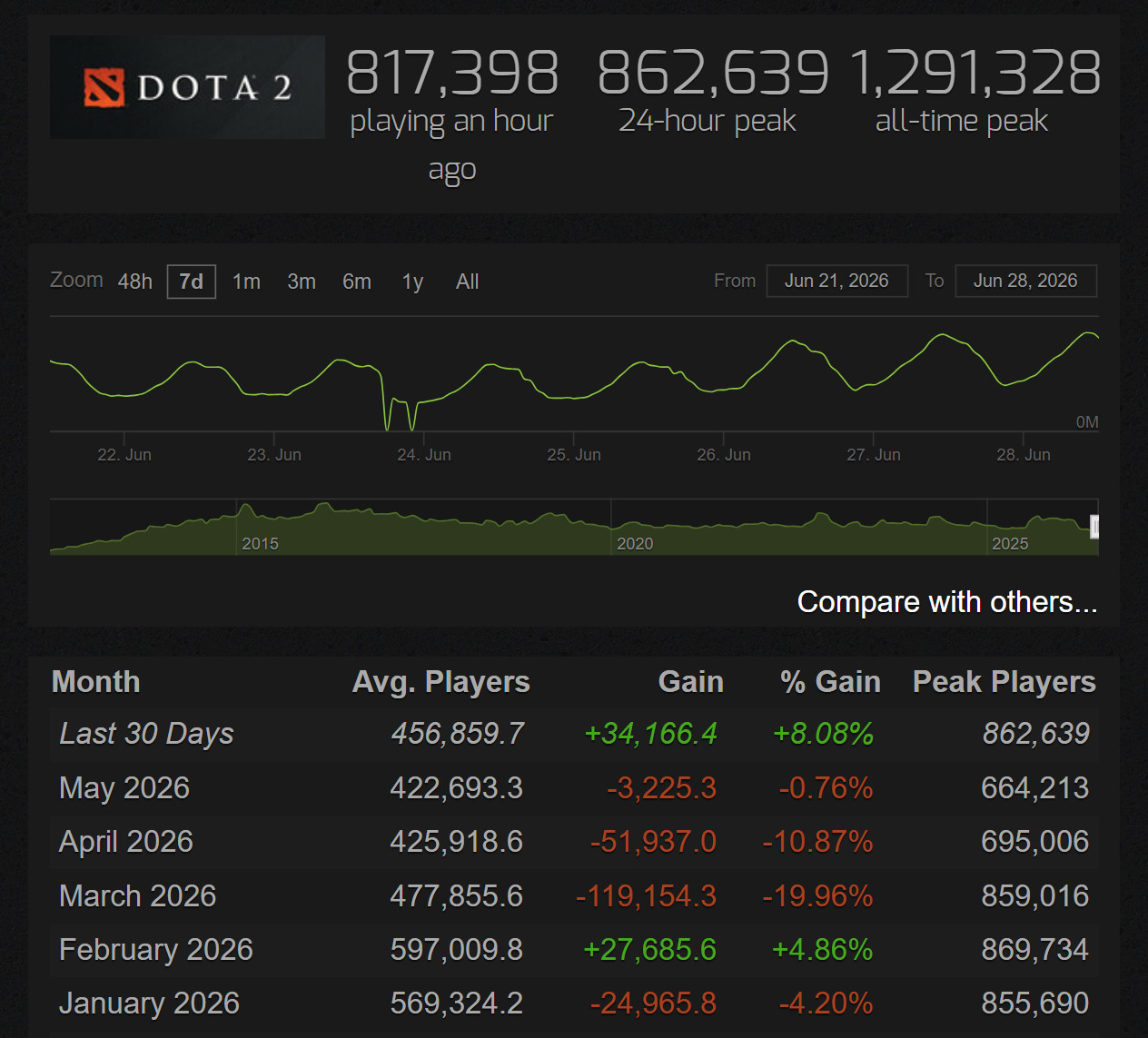This screenshot has width=1148, height=1038.
Task: Click the 422,693.3 average for May 2026
Action: pyautogui.click(x=457, y=787)
